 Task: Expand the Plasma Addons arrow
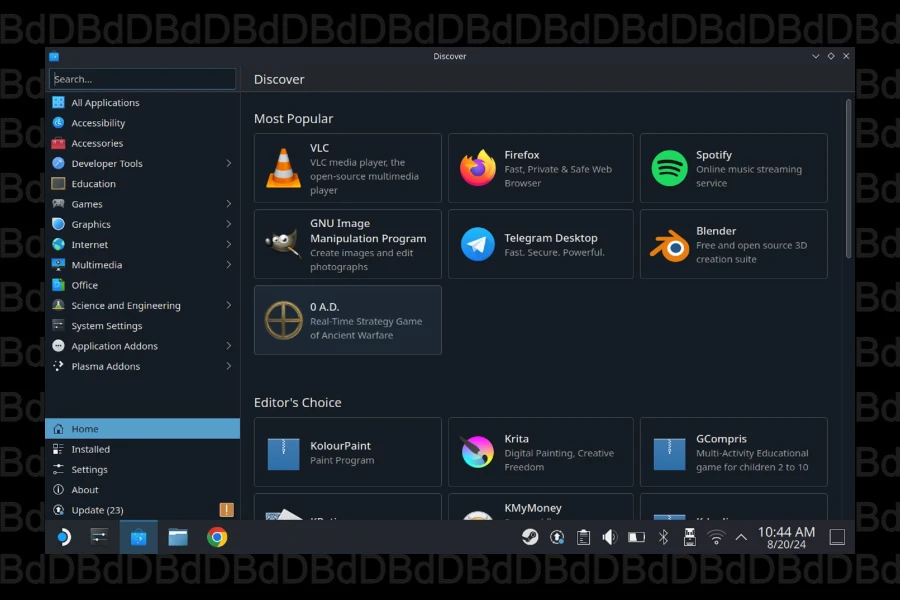228,366
